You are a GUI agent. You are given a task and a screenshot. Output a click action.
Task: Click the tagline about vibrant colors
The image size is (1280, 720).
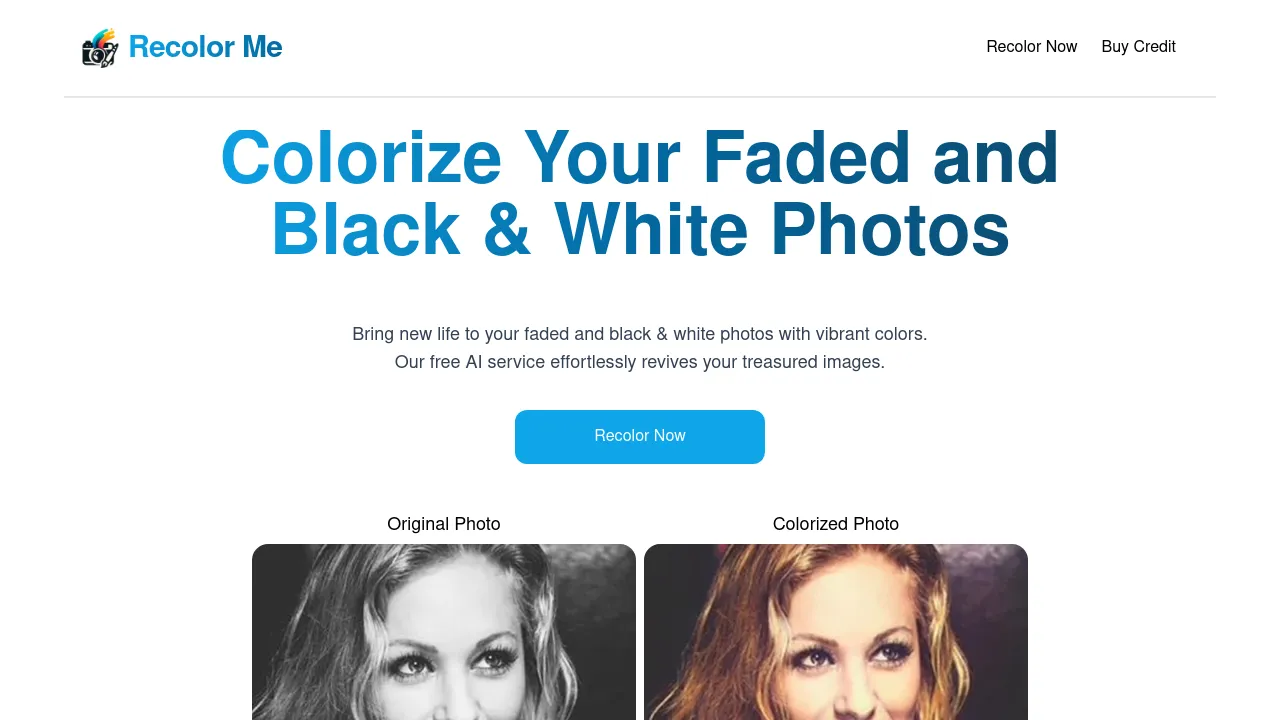click(640, 334)
